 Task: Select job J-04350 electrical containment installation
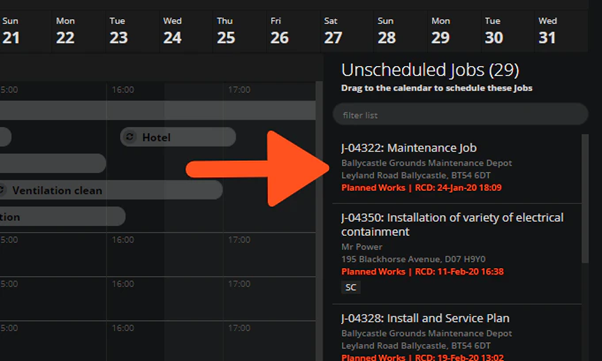point(457,254)
